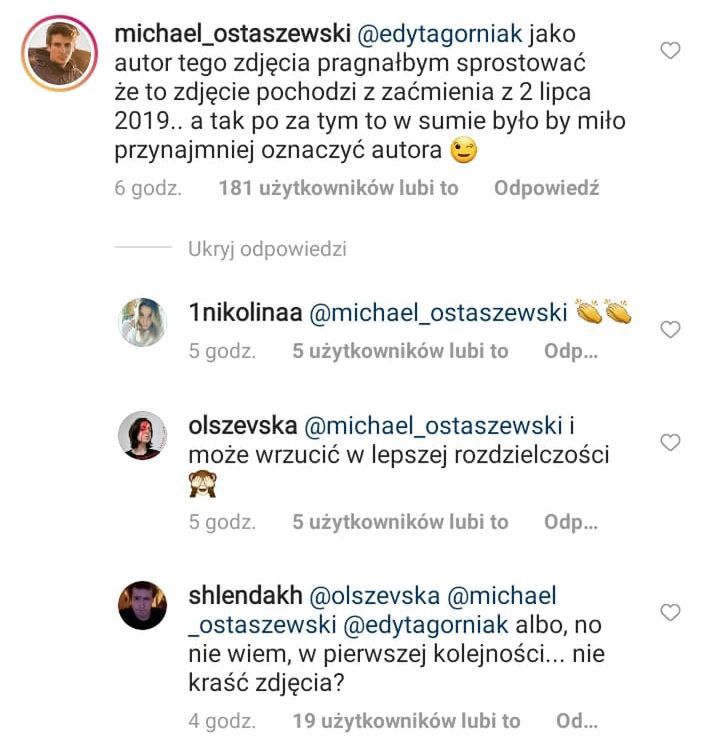
Task: Open the @edytagorniak mention in main comment
Action: coord(436,34)
